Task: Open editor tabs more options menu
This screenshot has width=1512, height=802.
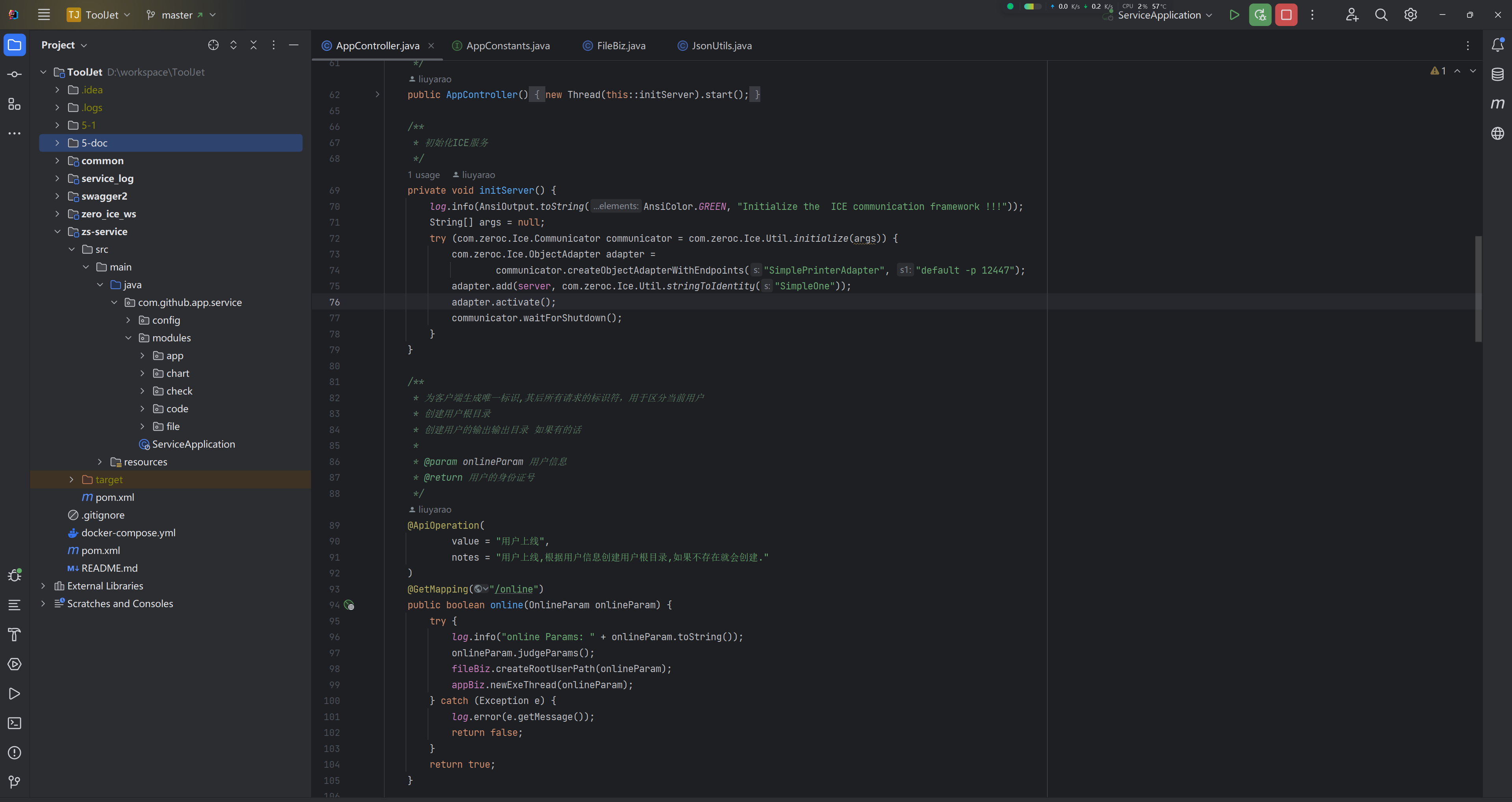Action: 1468,46
